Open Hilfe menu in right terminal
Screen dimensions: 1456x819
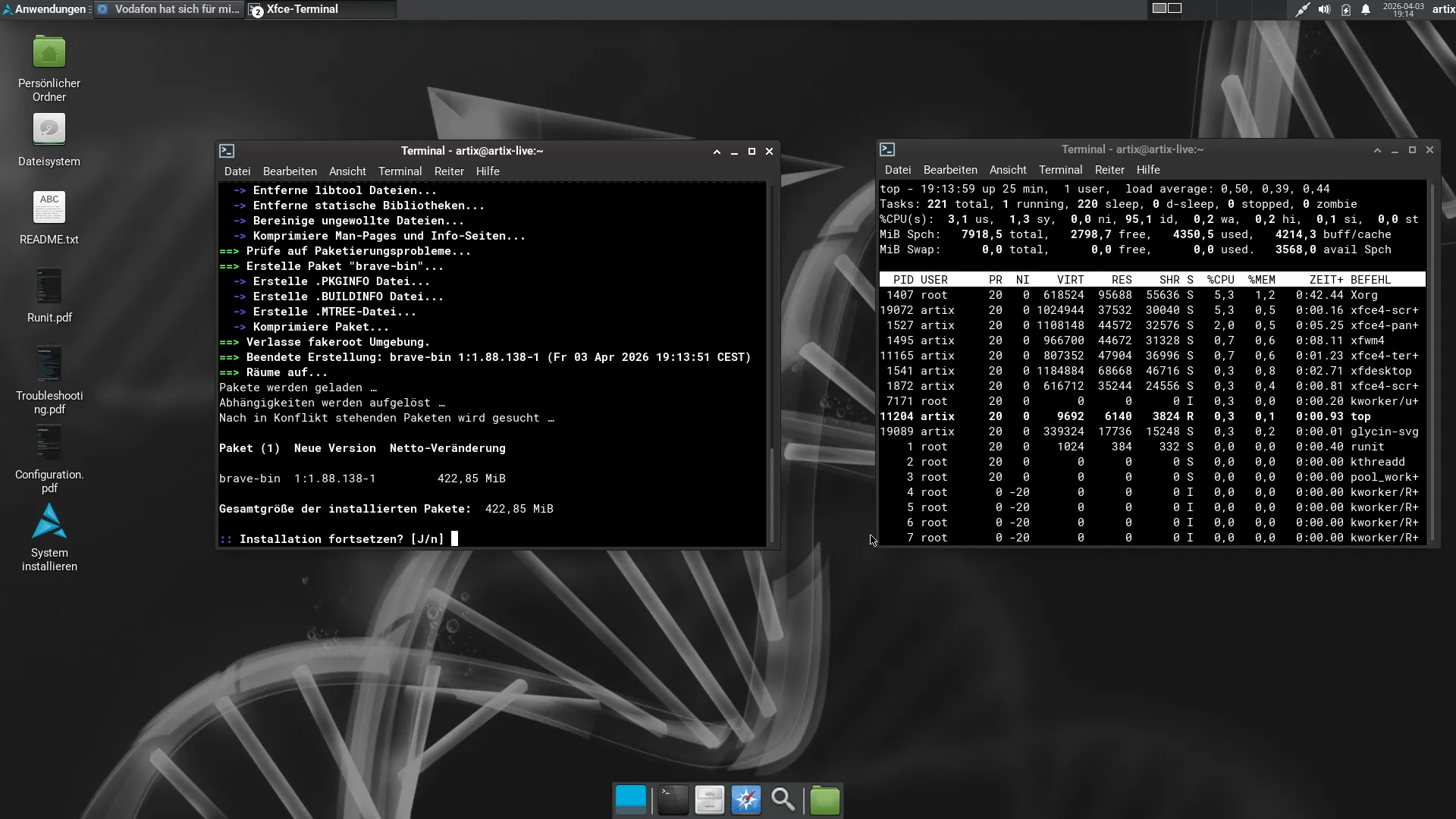1148,170
